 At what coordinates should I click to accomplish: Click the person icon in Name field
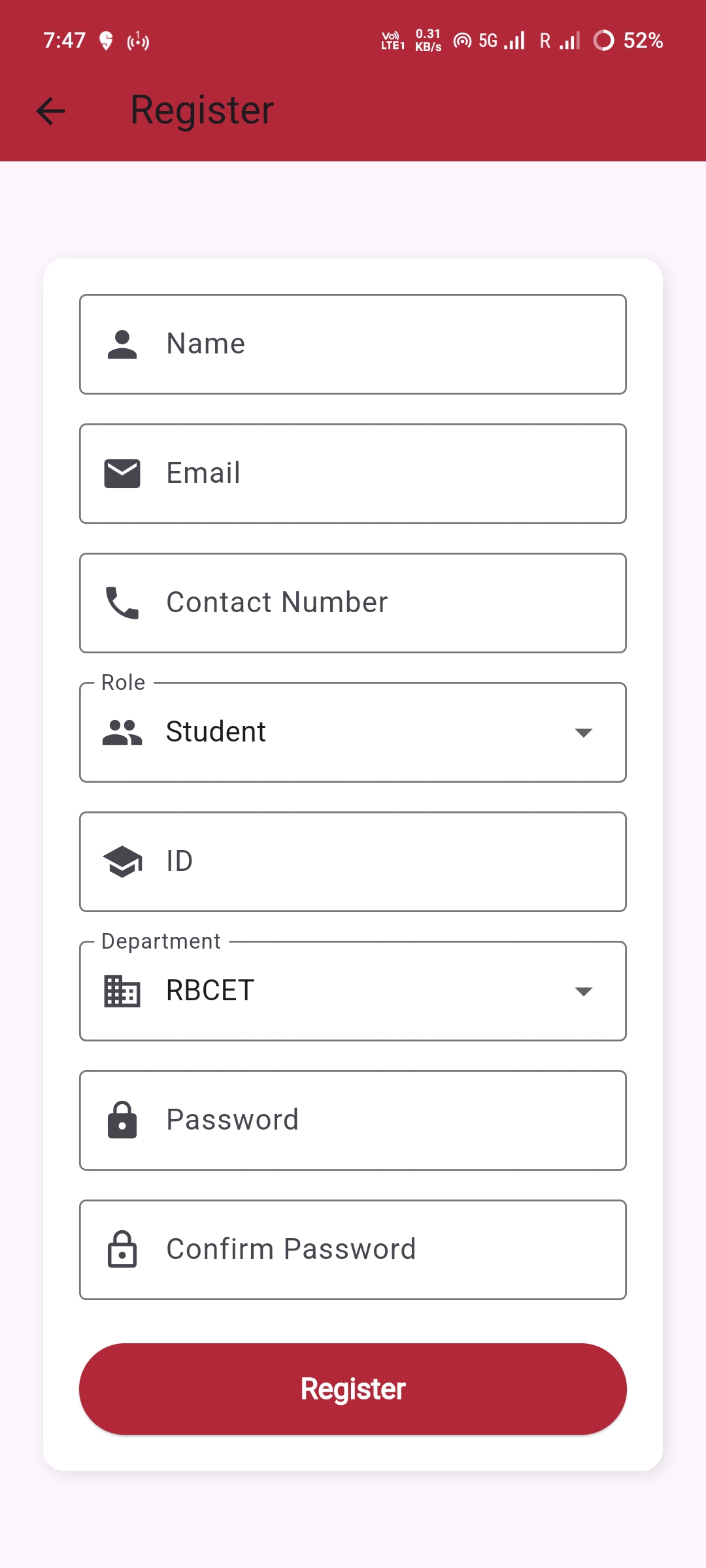coord(122,344)
